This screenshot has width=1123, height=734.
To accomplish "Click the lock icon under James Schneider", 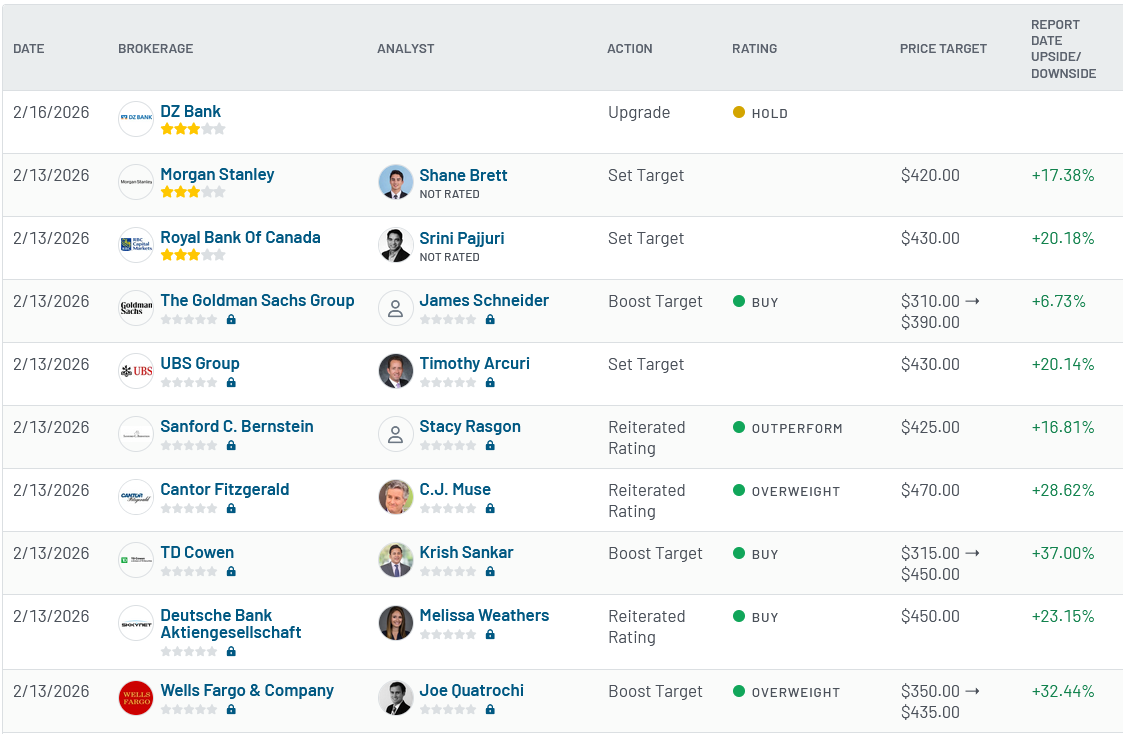I will click(490, 319).
